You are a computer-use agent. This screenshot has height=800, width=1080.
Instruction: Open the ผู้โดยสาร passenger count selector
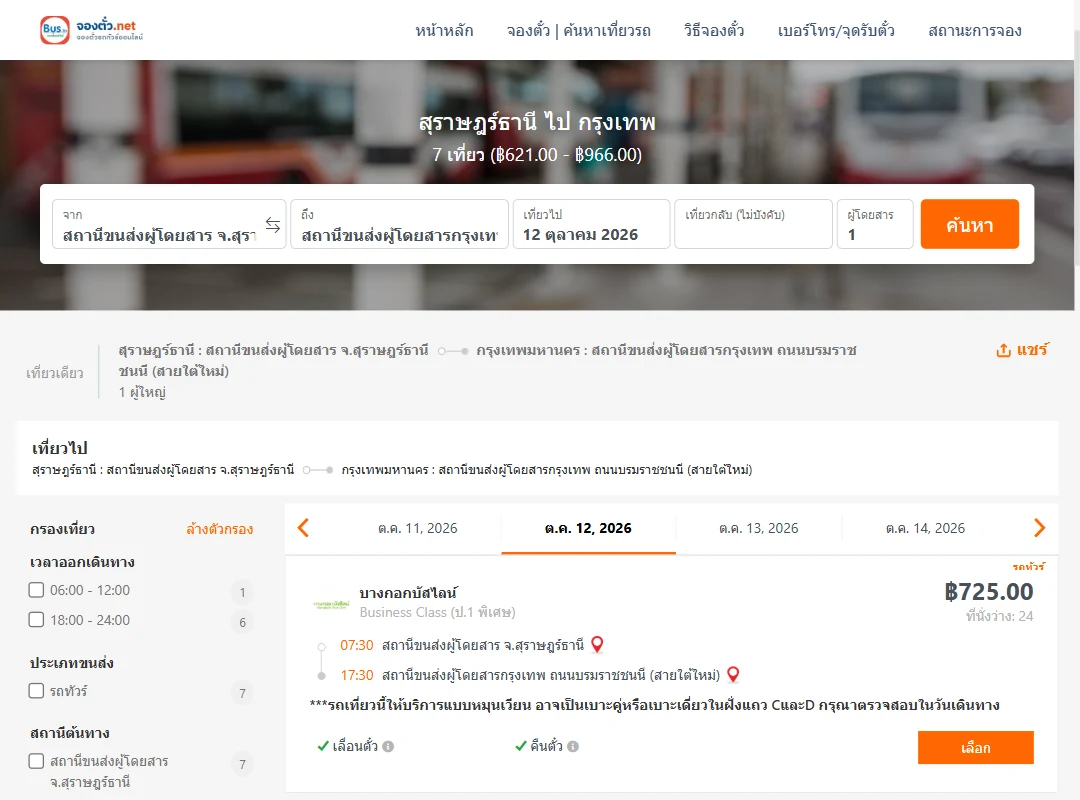point(875,224)
